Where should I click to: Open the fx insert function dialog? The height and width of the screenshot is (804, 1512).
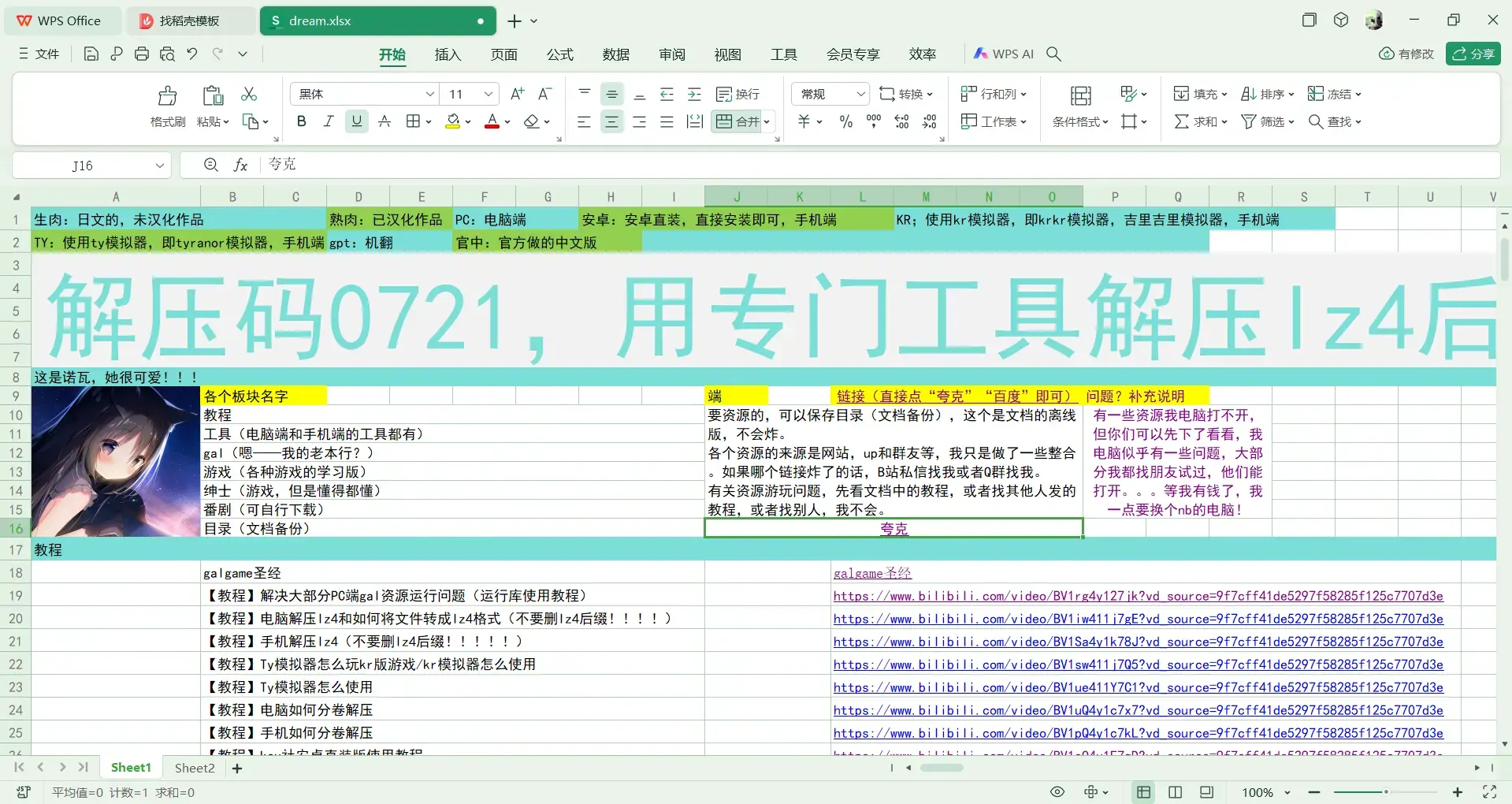[241, 165]
